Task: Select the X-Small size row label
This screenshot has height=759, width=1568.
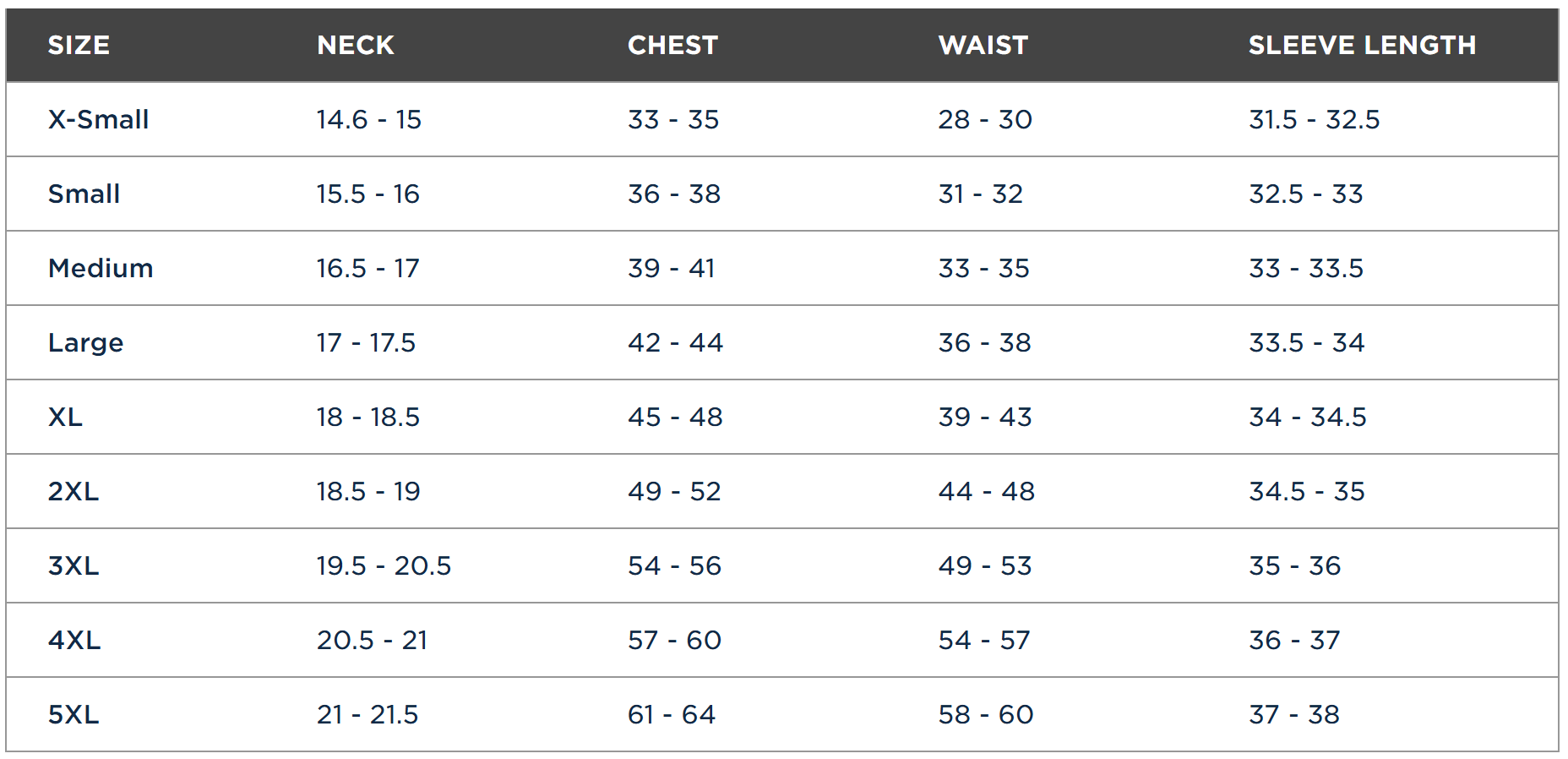Action: pos(98,119)
